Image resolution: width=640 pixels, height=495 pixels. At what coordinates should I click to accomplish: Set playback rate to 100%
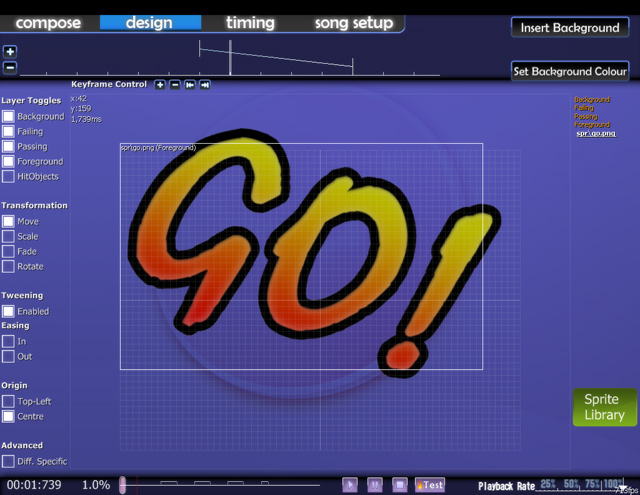(x=613, y=484)
